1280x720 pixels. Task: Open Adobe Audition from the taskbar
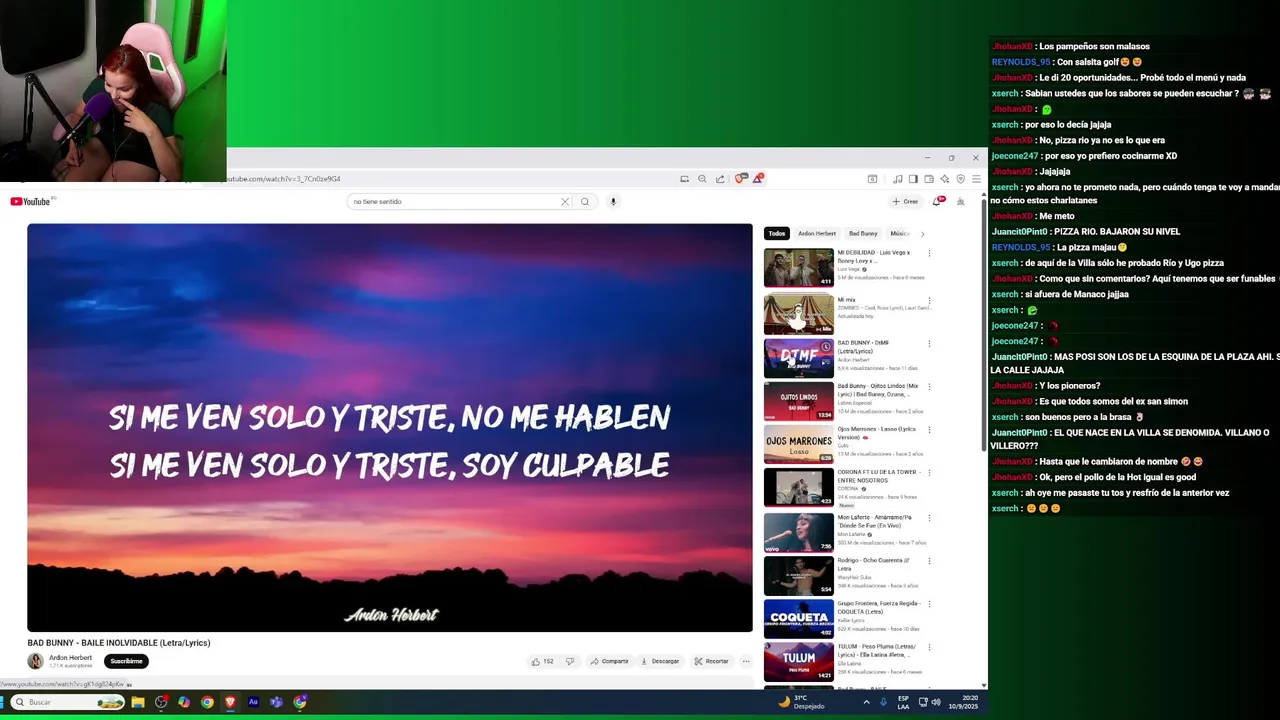pyautogui.click(x=253, y=702)
